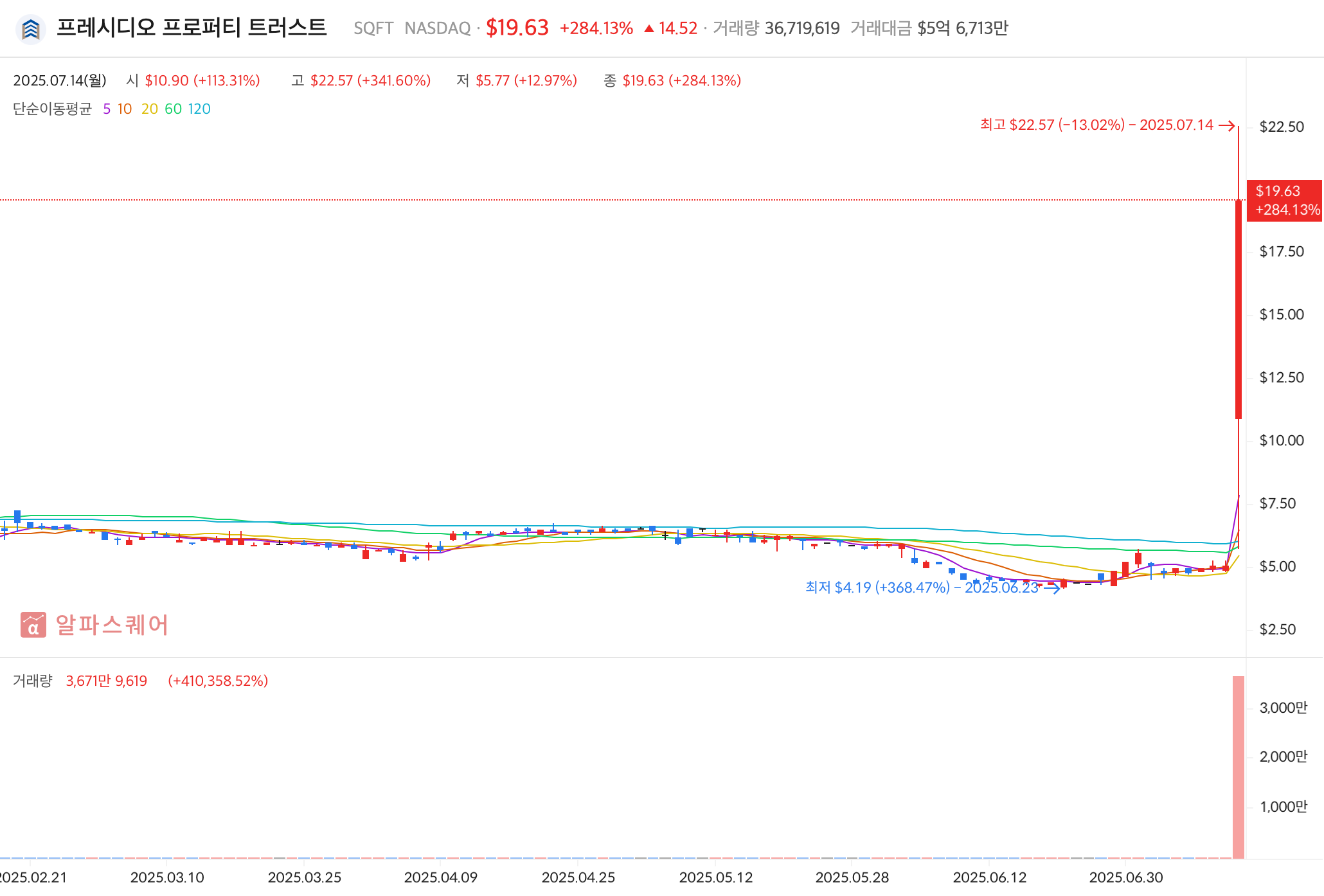This screenshot has width=1324, height=896.
Task: Click the lowest price arrow marker
Action: coord(1052,588)
